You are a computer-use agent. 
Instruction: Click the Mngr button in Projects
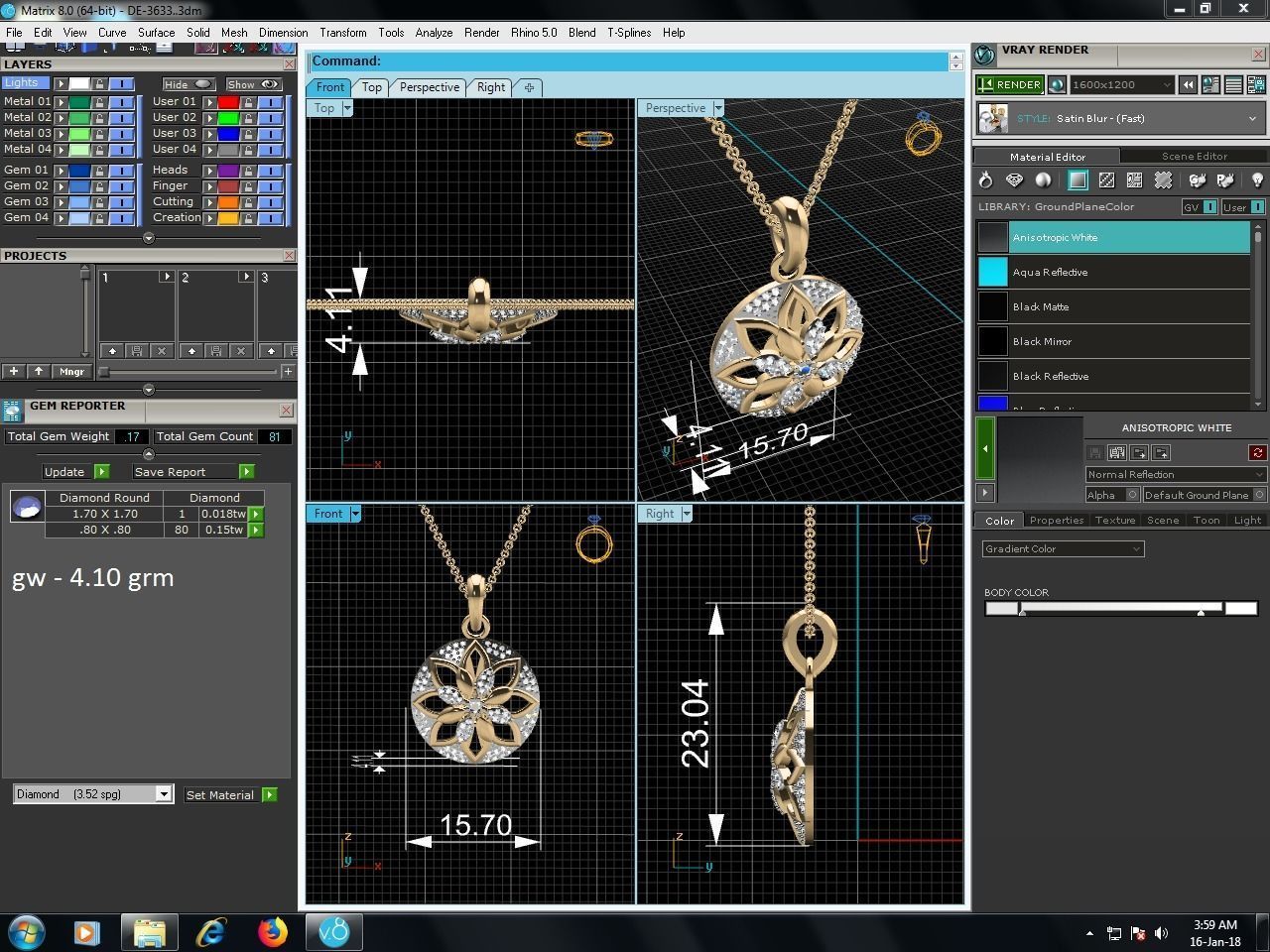[71, 372]
